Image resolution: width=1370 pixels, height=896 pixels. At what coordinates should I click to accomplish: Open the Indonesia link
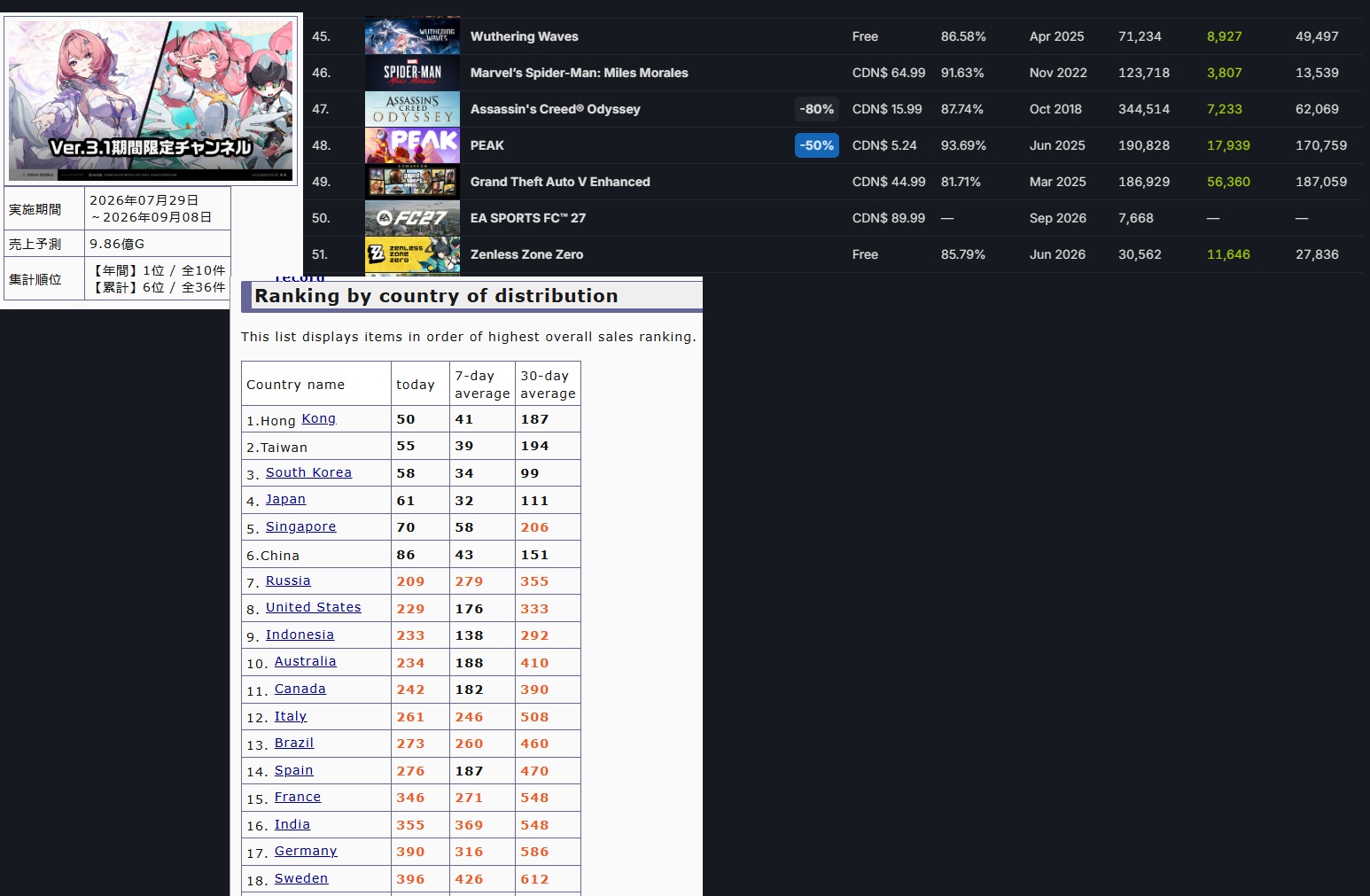(300, 635)
